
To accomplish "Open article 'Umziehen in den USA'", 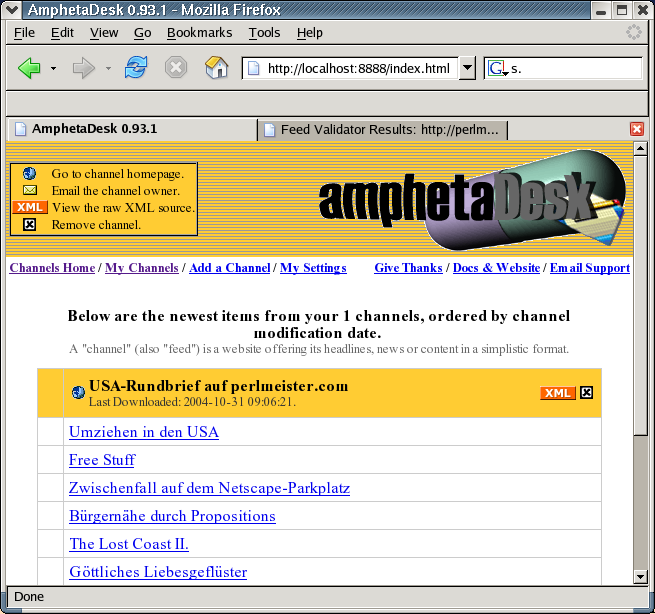I will point(144,432).
